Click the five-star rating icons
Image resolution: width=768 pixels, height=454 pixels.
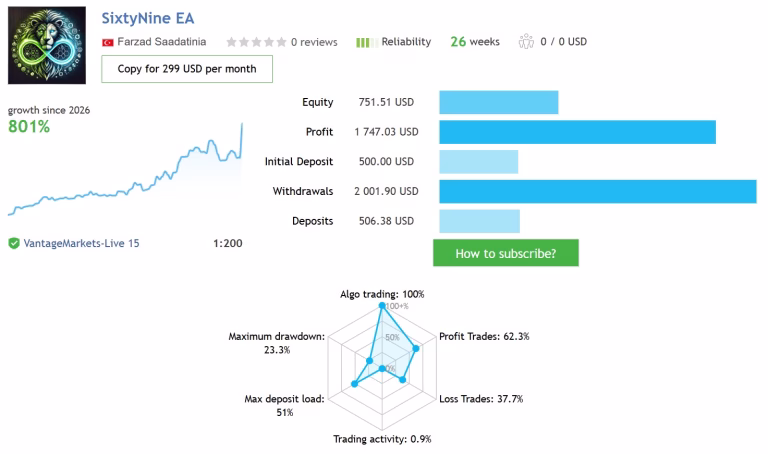coord(256,42)
